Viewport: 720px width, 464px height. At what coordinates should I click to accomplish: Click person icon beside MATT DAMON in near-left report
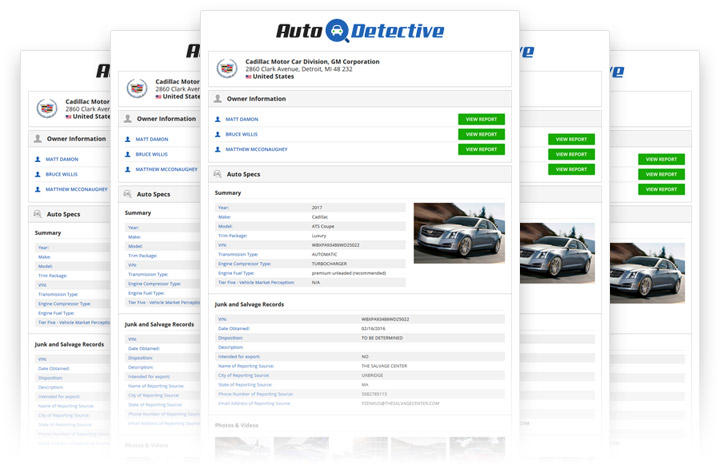[x=128, y=139]
